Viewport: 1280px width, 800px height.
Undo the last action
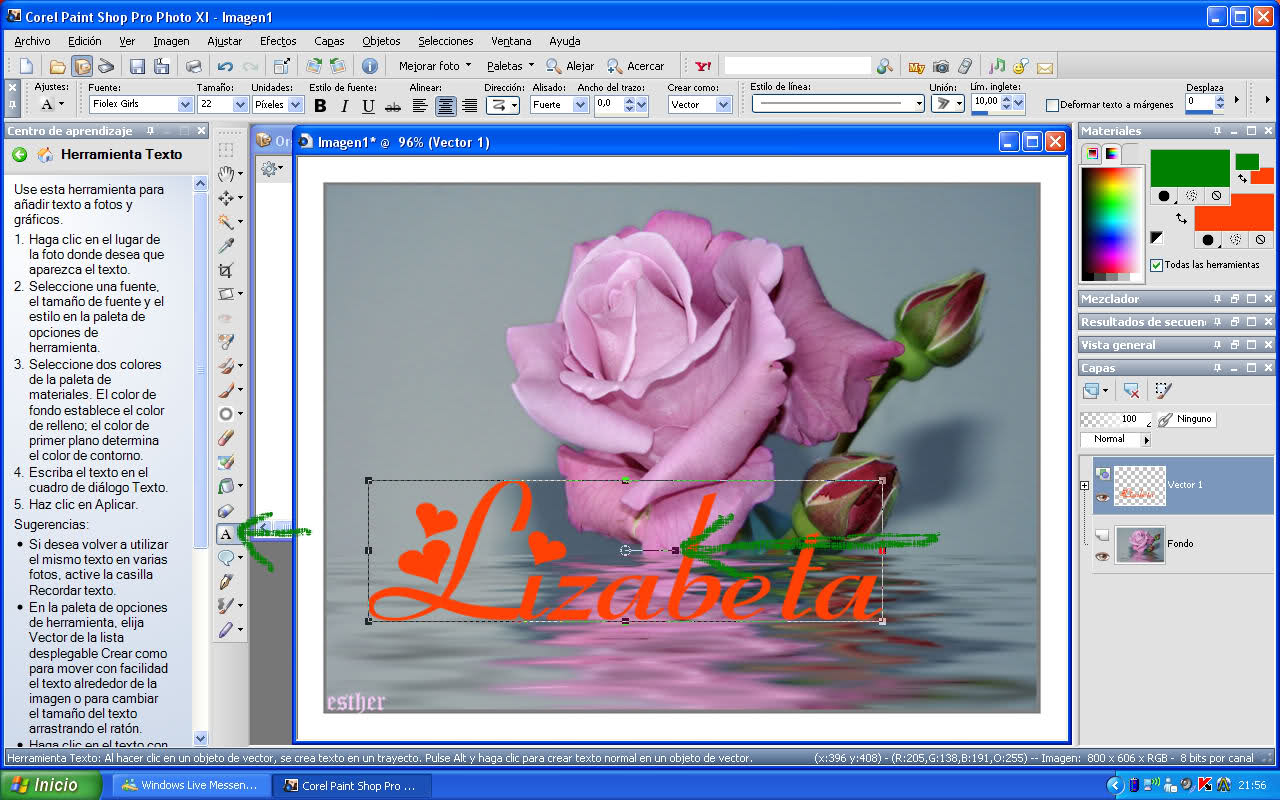(225, 66)
